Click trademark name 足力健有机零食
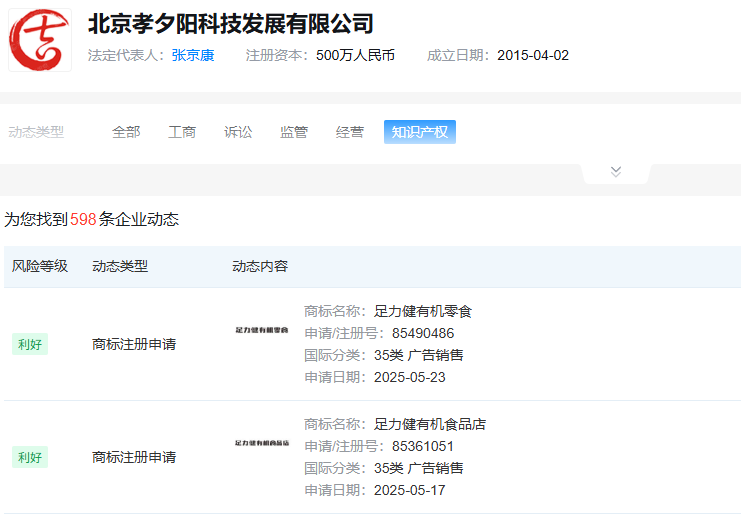 tap(423, 311)
